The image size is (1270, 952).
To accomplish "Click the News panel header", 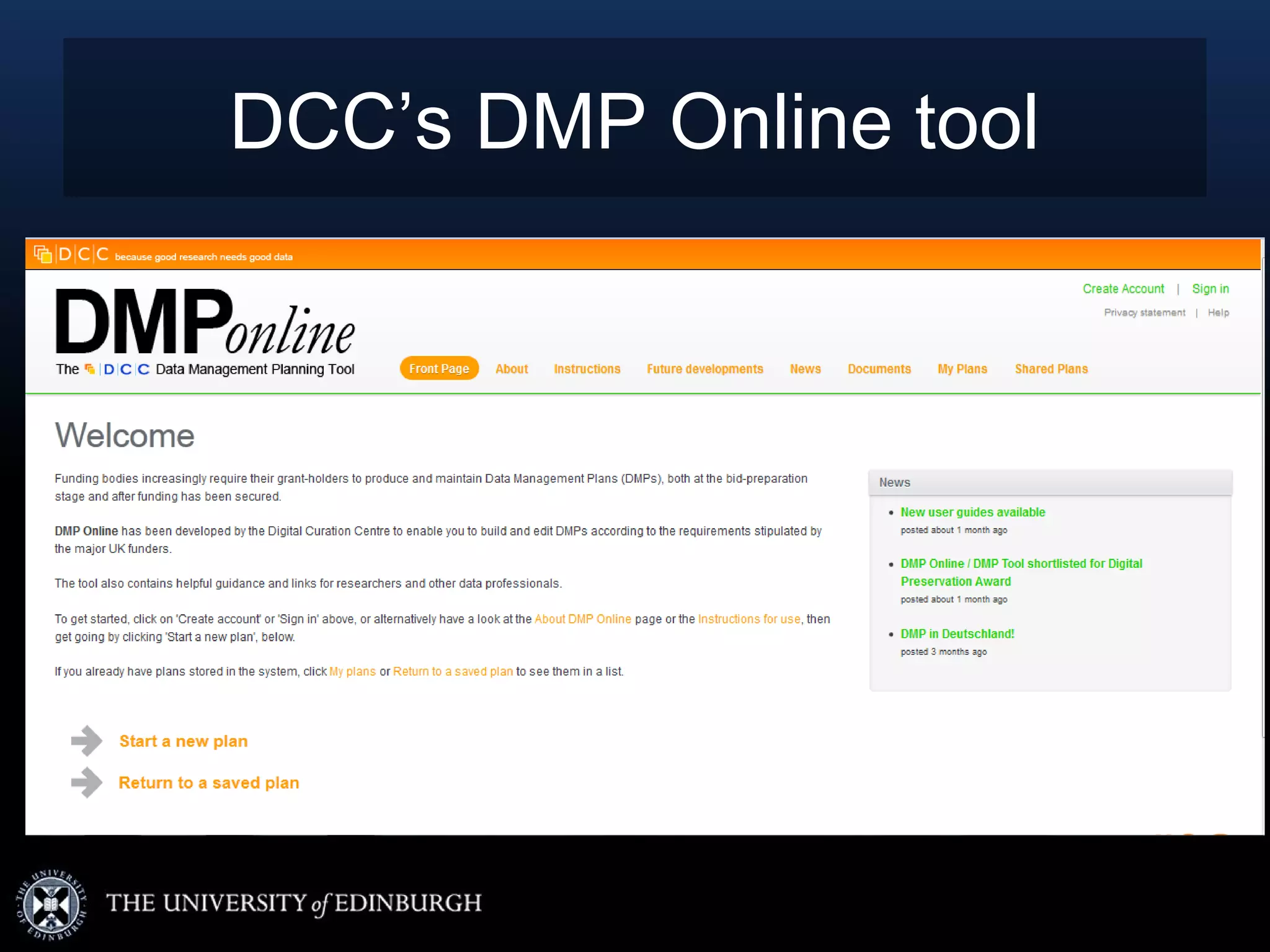I will point(1050,482).
